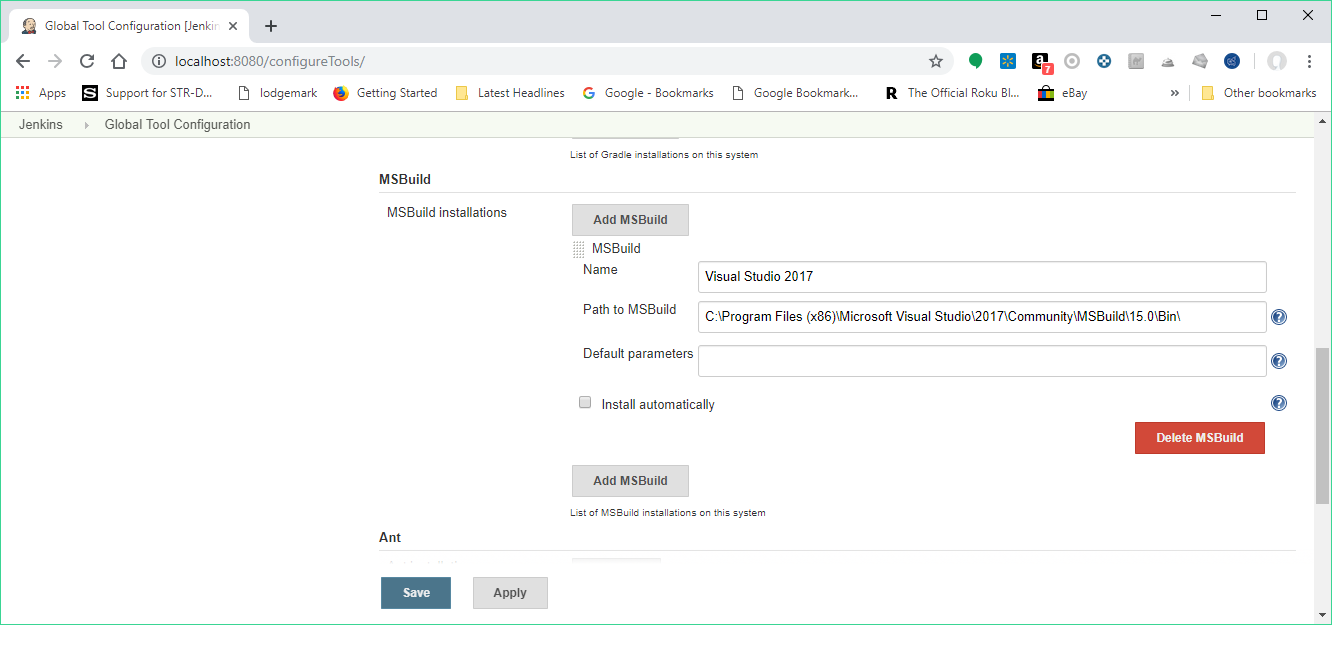Expand the hidden bookmarks chevron
The width and height of the screenshot is (1332, 648).
1174,93
